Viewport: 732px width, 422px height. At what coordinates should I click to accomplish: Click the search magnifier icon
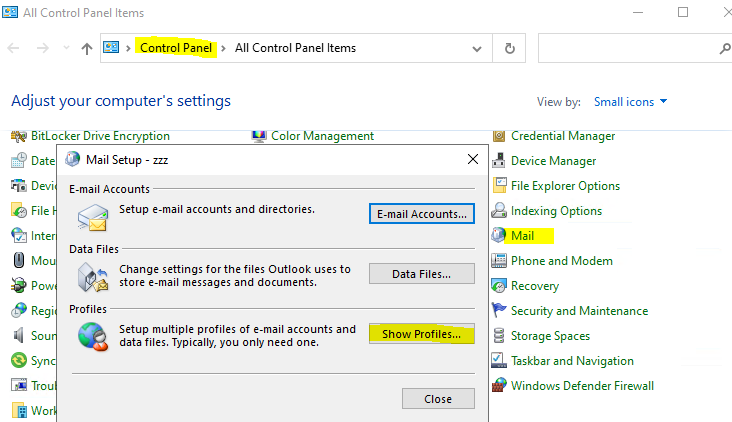(725, 48)
